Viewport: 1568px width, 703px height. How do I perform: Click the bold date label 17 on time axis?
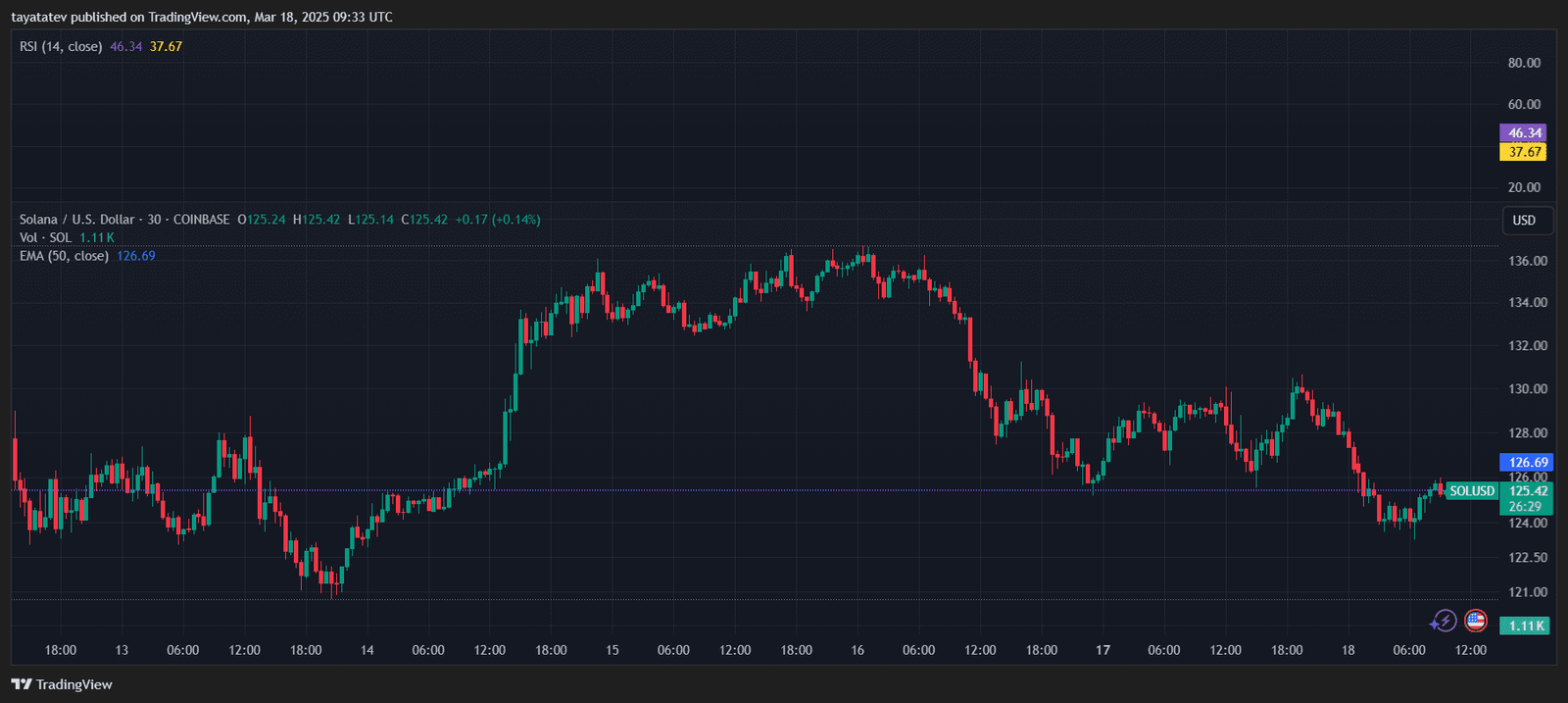click(x=1103, y=650)
